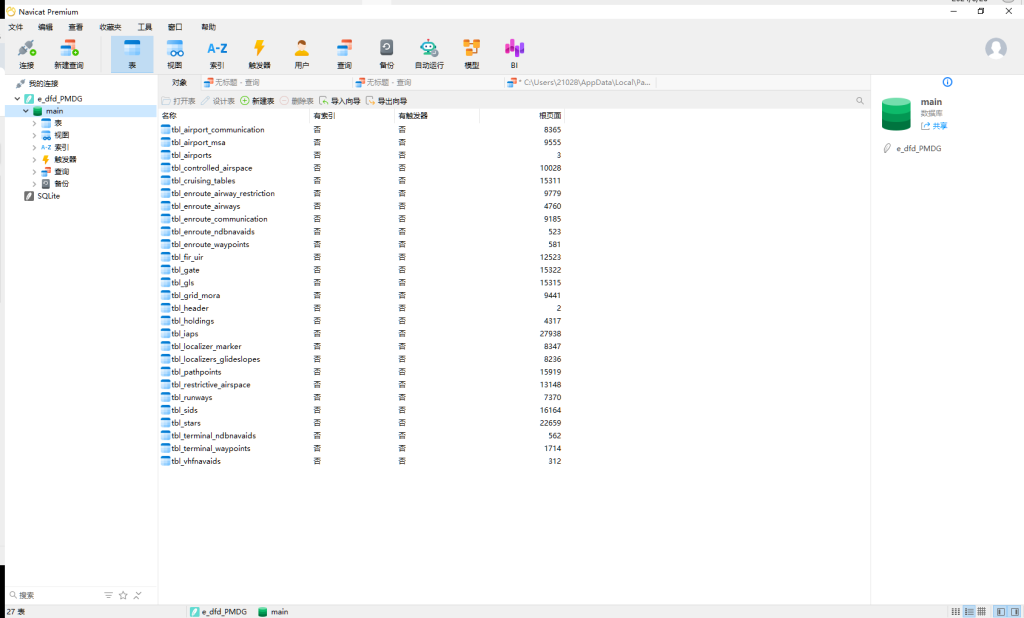Sort by the 根页面 (Root Page) column header
This screenshot has height=618, width=1024.
coord(522,116)
